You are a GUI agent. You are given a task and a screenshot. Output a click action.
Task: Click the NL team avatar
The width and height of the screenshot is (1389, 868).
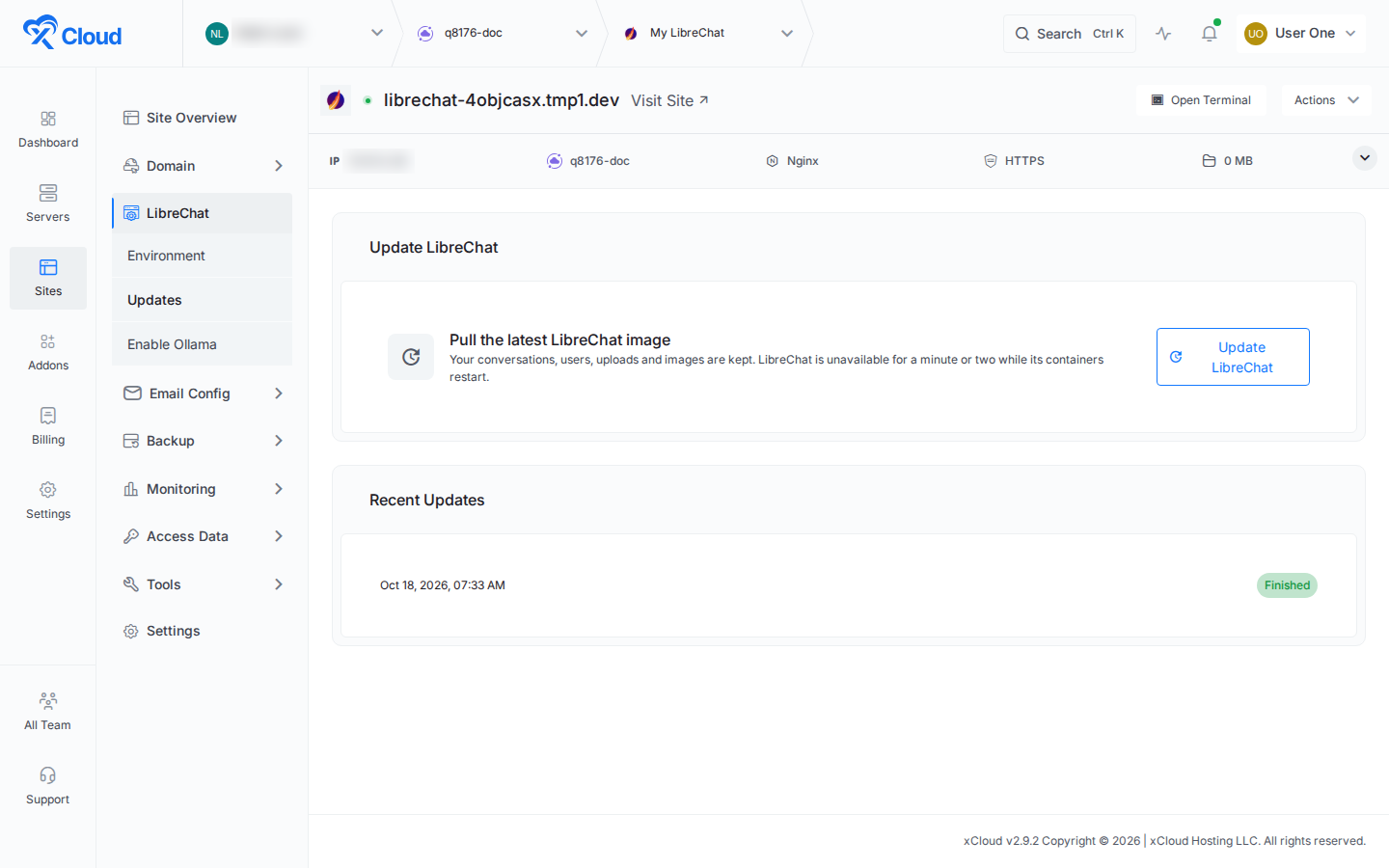coord(217,34)
